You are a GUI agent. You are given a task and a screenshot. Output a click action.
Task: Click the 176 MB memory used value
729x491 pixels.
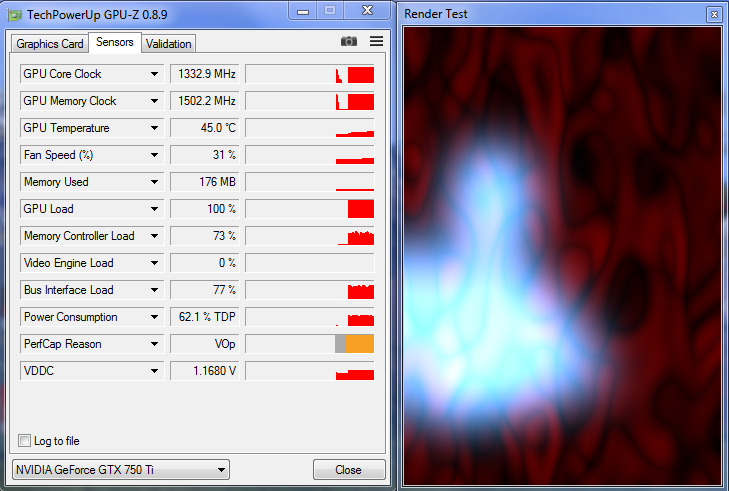click(x=205, y=182)
